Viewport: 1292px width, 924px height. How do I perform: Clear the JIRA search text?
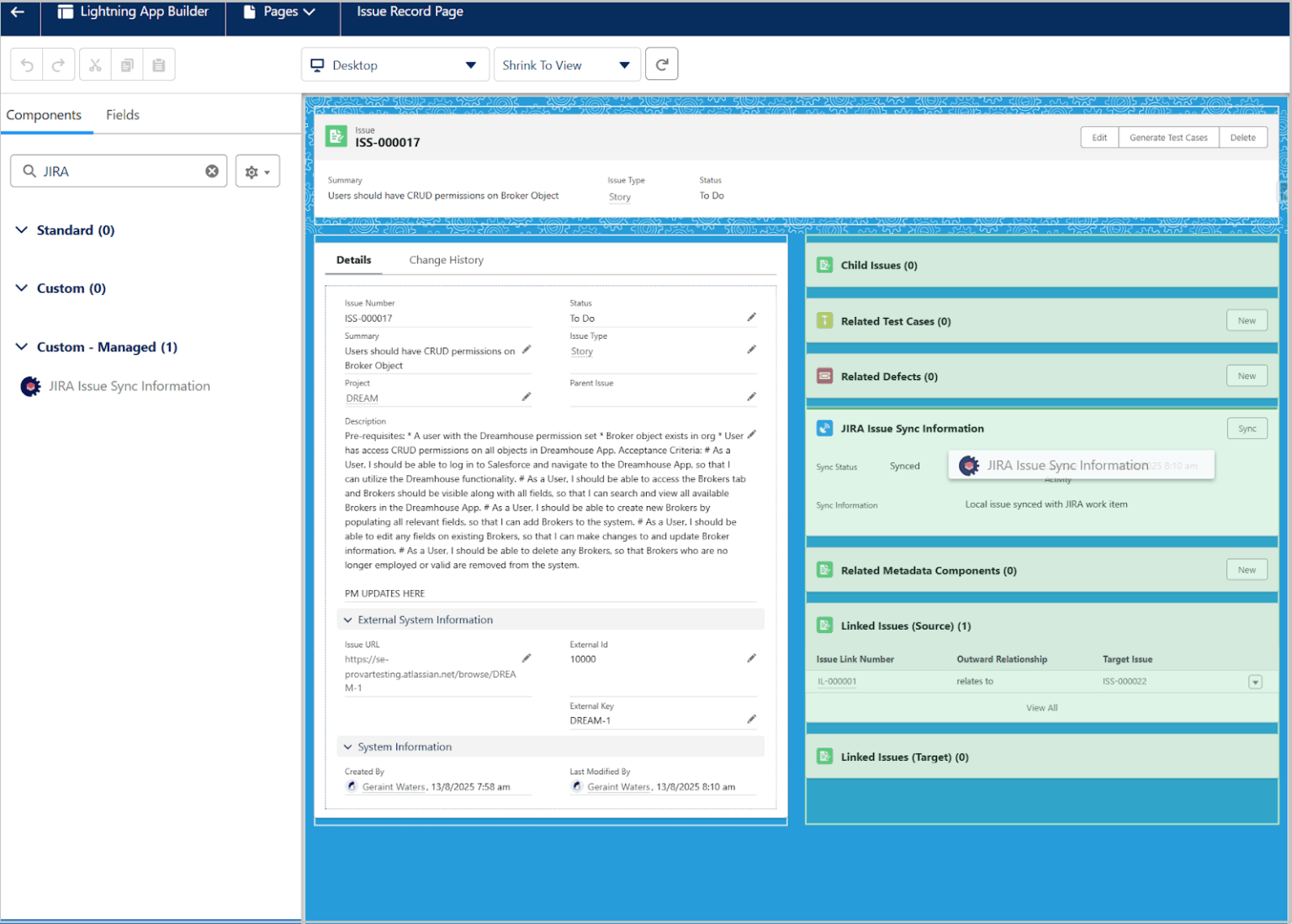click(212, 171)
